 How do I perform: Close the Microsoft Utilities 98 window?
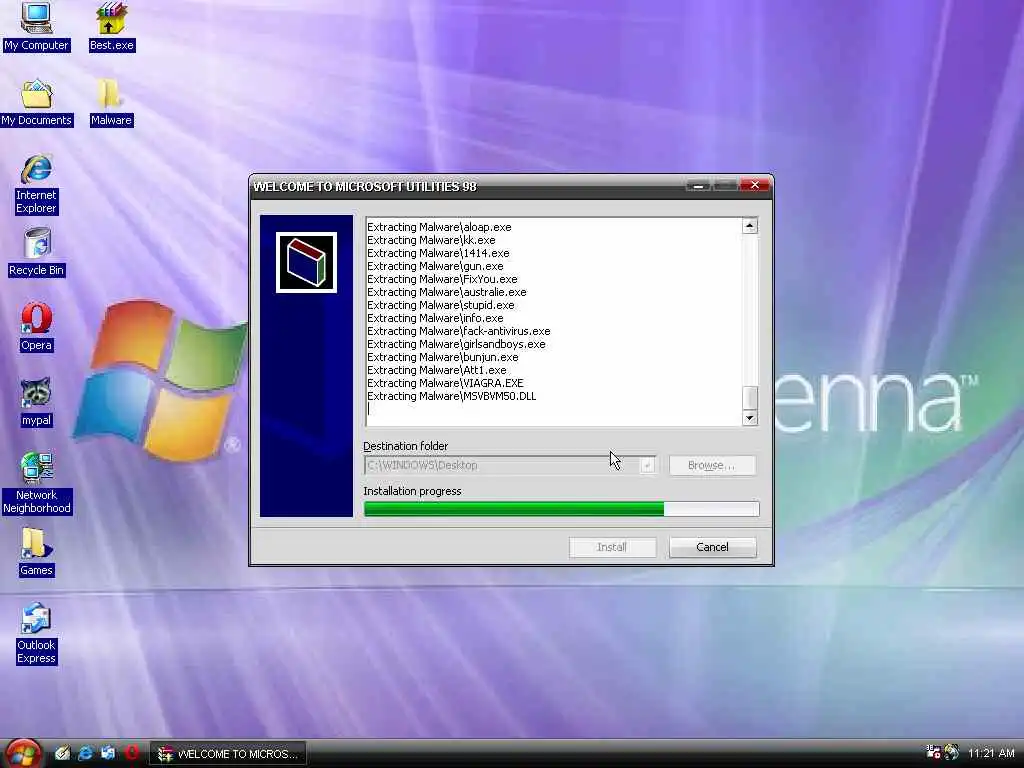click(755, 185)
